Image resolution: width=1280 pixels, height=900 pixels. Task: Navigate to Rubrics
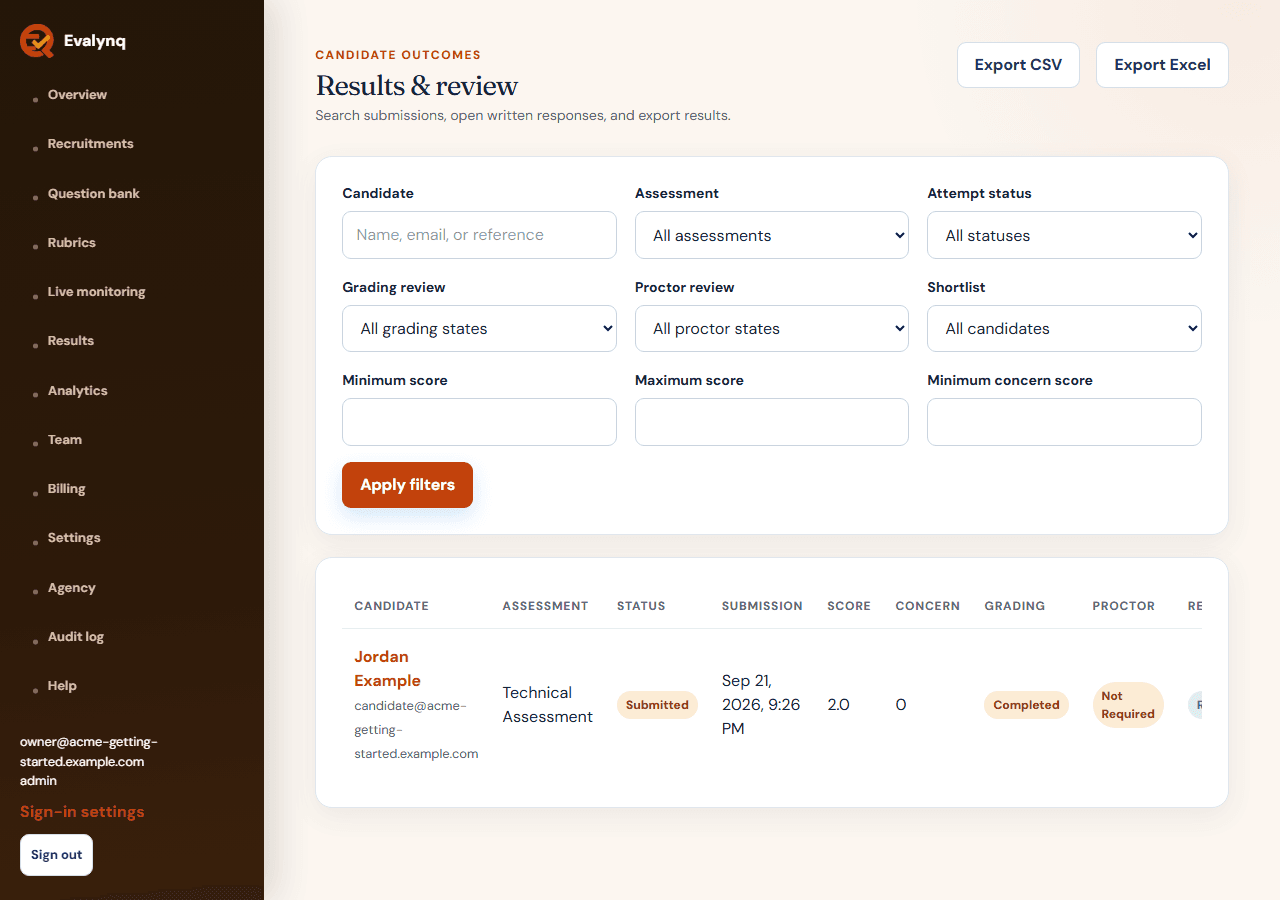[x=72, y=243]
